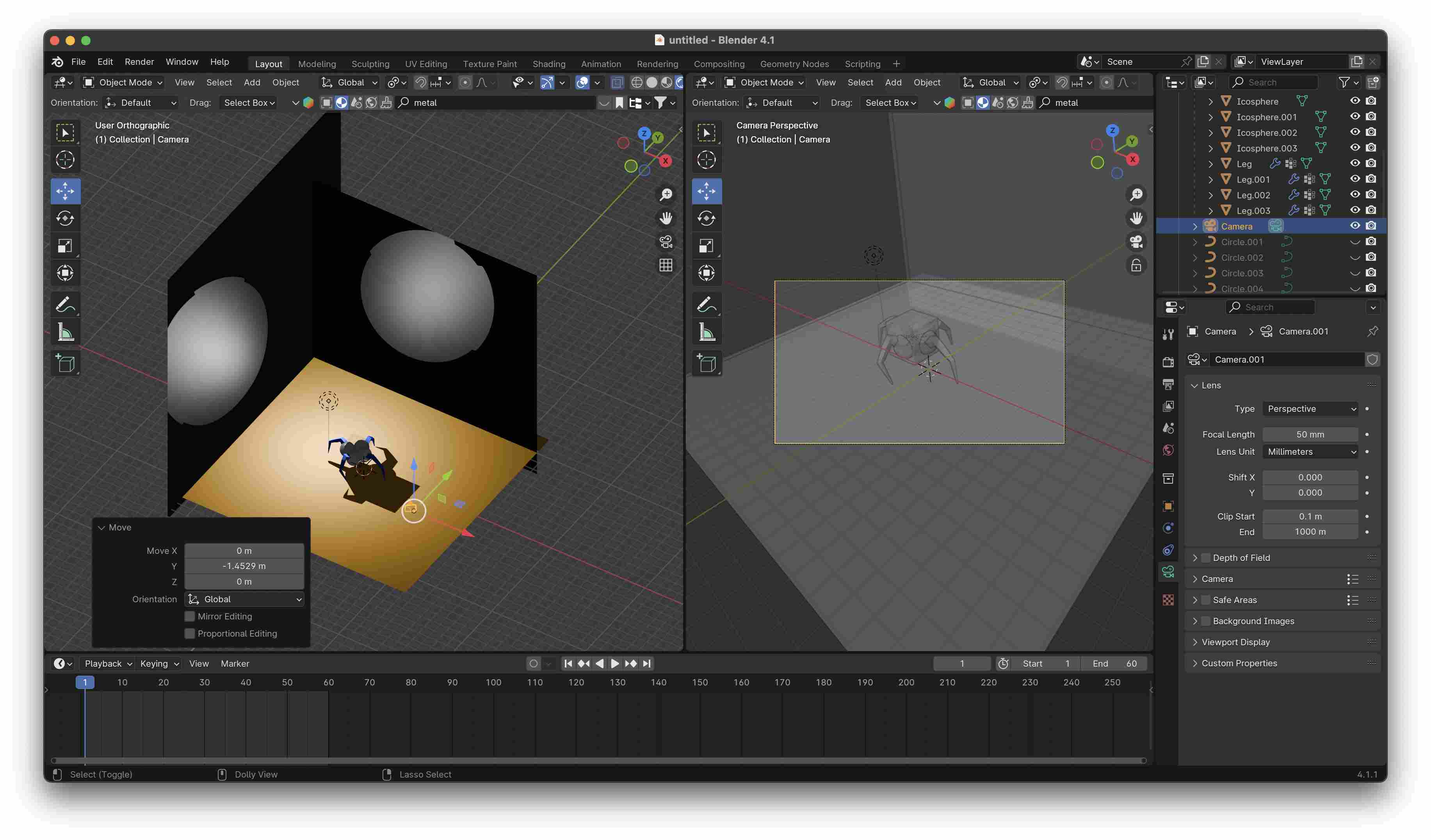Image resolution: width=1431 pixels, height=840 pixels.
Task: Click the zoom icon in right viewport
Action: pos(1136,195)
